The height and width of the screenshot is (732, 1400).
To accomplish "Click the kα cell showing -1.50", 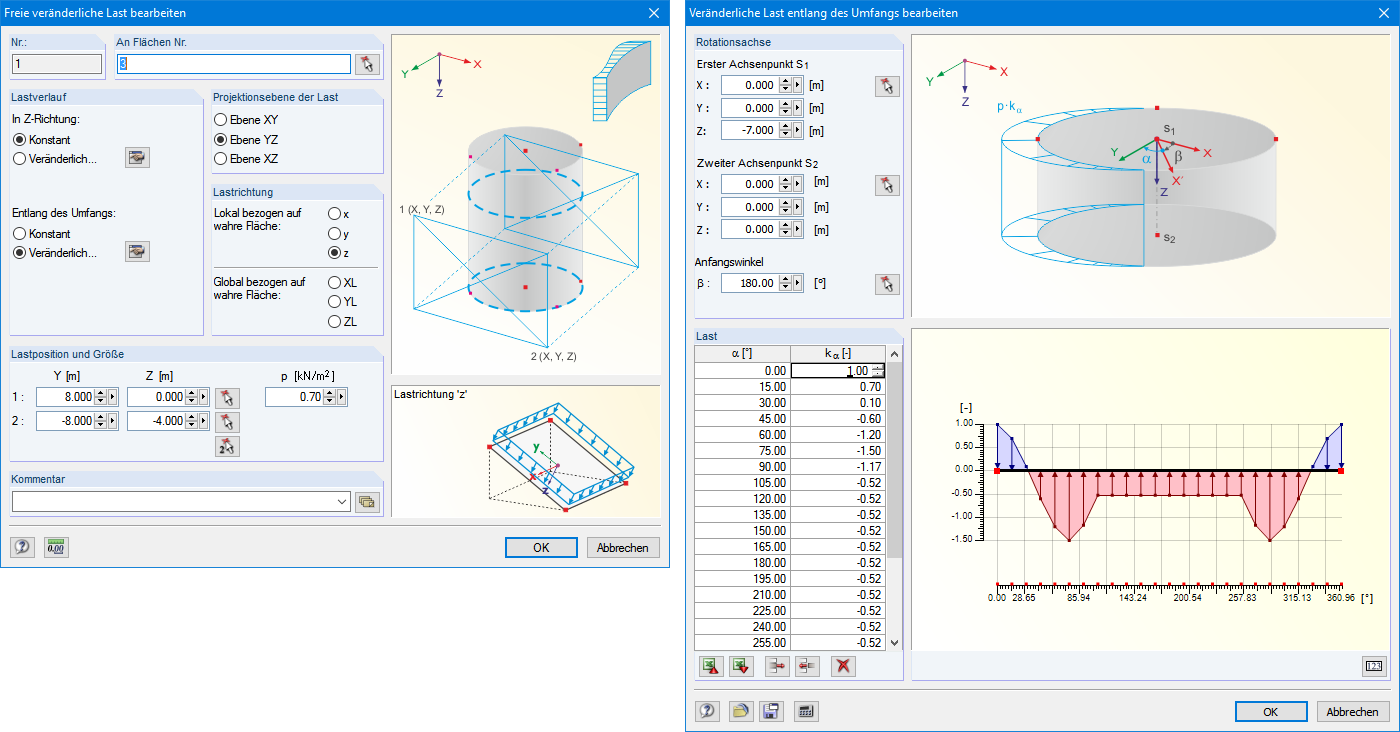I will tap(838, 450).
